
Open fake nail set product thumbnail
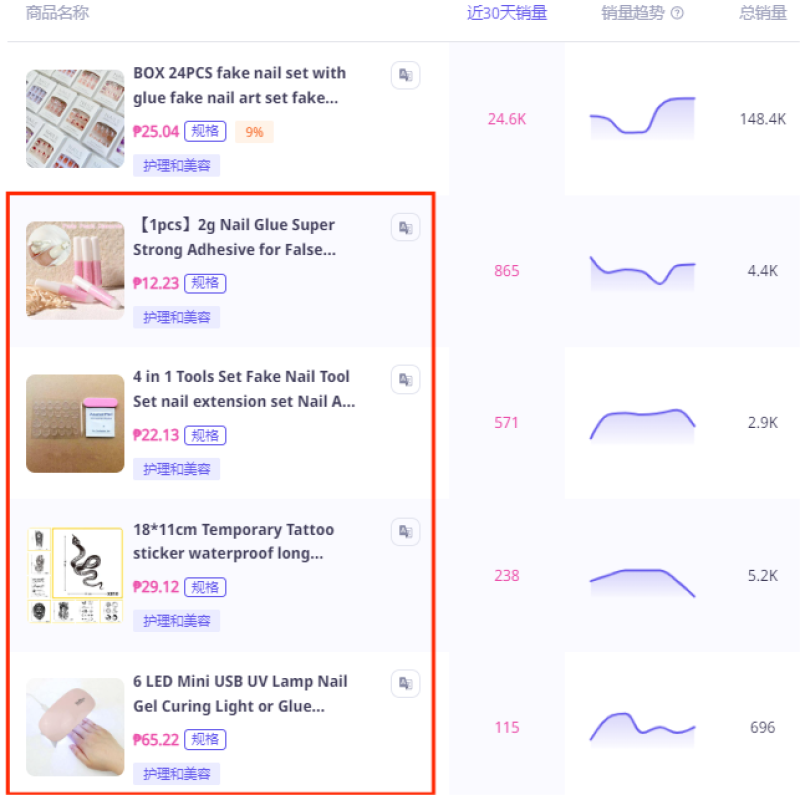pos(75,119)
